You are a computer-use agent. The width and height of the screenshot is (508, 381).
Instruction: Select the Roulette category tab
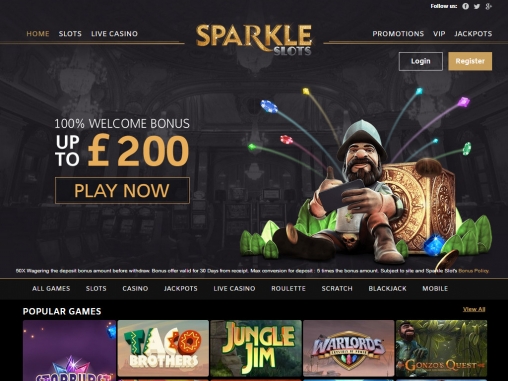coord(288,289)
